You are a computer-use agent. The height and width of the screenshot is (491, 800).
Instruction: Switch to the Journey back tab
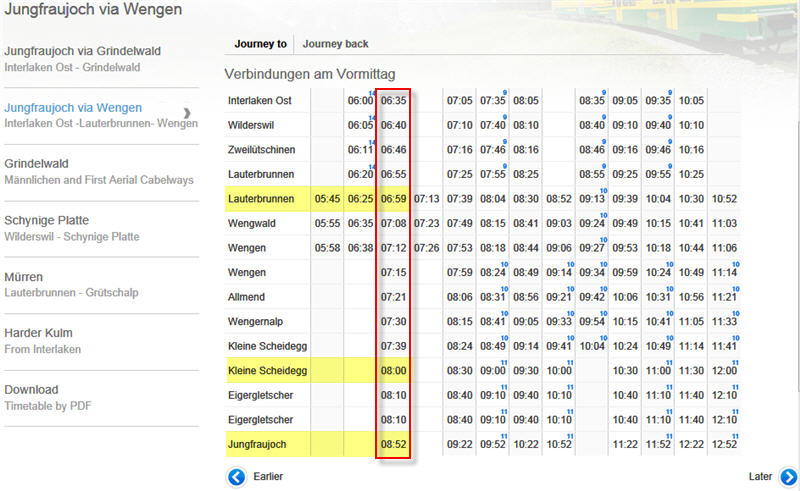[x=335, y=44]
